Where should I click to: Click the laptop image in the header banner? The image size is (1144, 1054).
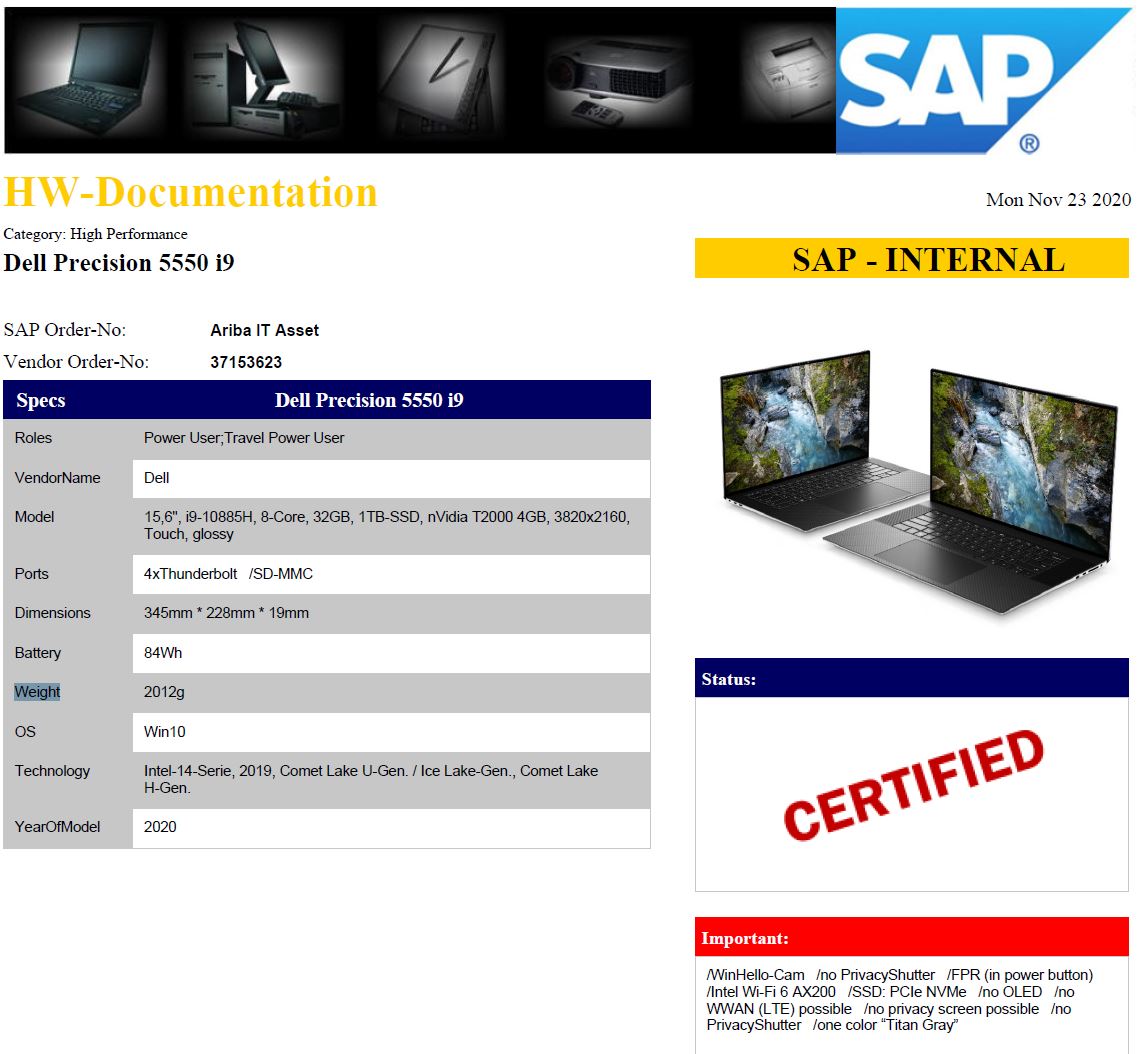click(90, 78)
